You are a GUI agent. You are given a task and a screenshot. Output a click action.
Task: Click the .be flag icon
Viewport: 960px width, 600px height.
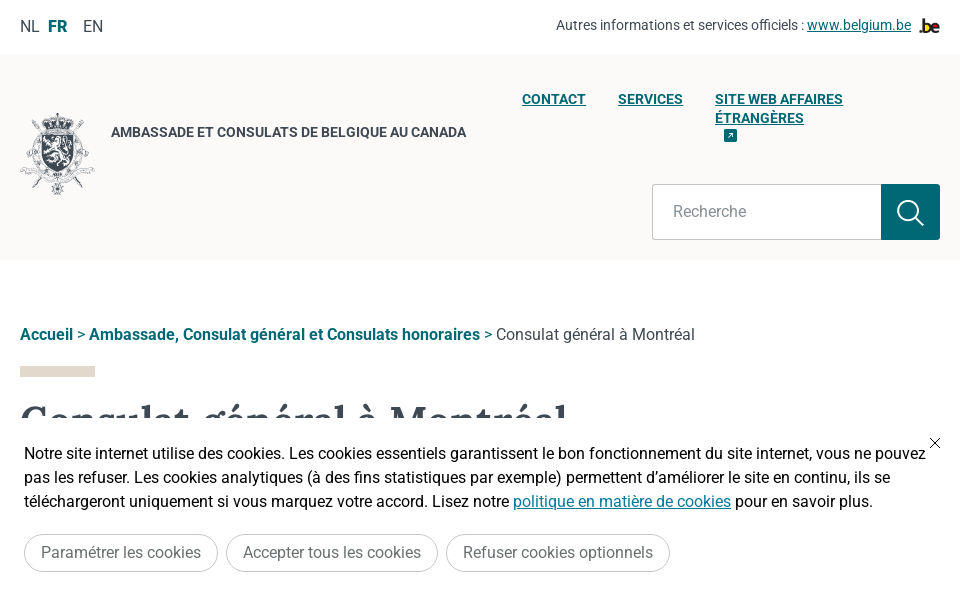pyautogui.click(x=929, y=26)
